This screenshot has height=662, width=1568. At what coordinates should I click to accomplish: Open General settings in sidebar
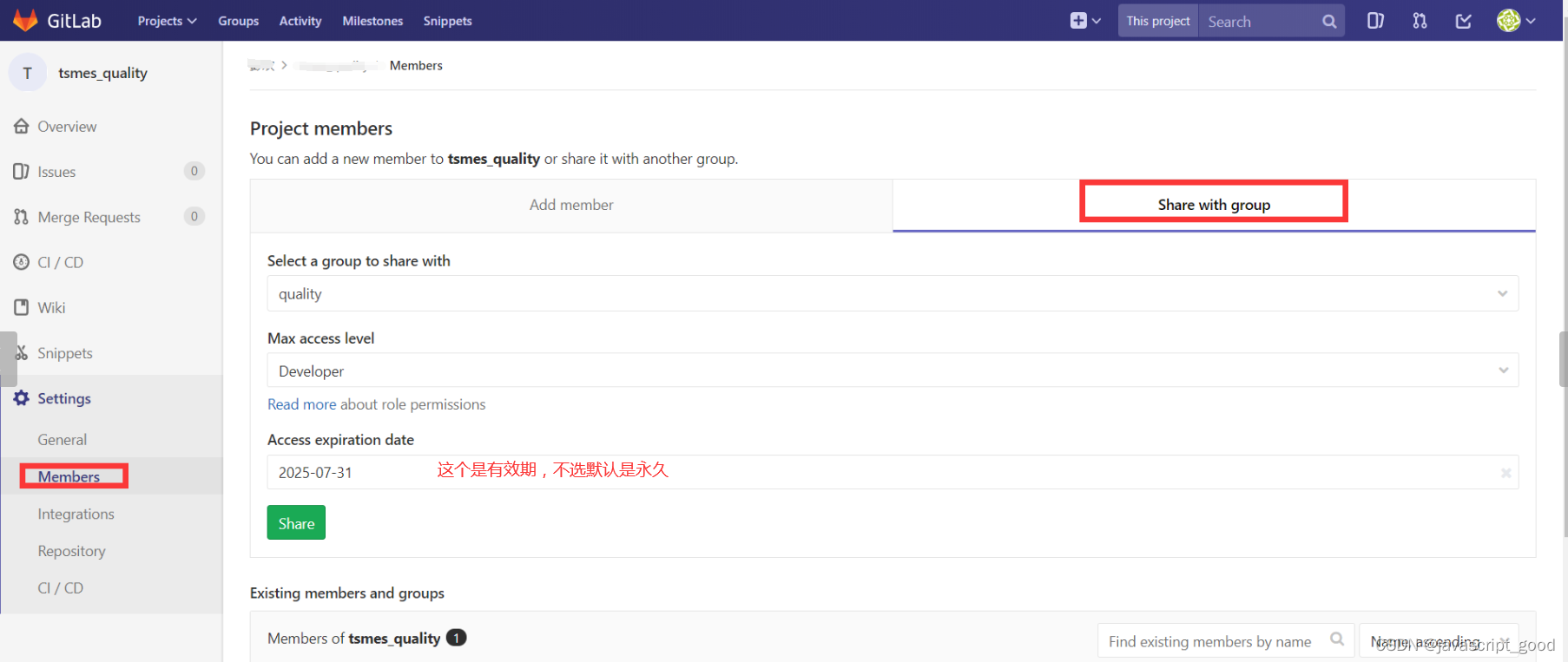63,440
